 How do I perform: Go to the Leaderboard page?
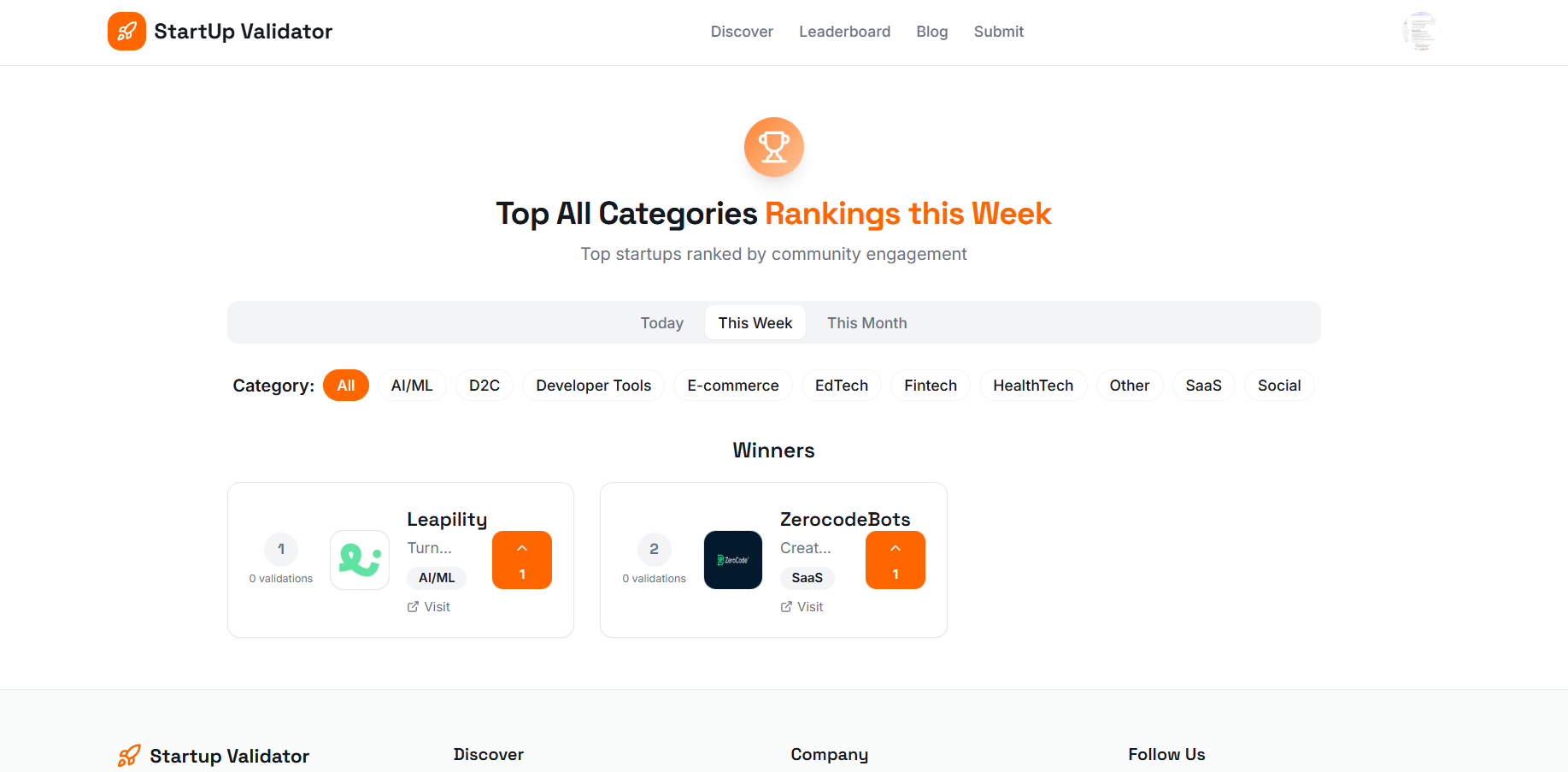click(844, 32)
